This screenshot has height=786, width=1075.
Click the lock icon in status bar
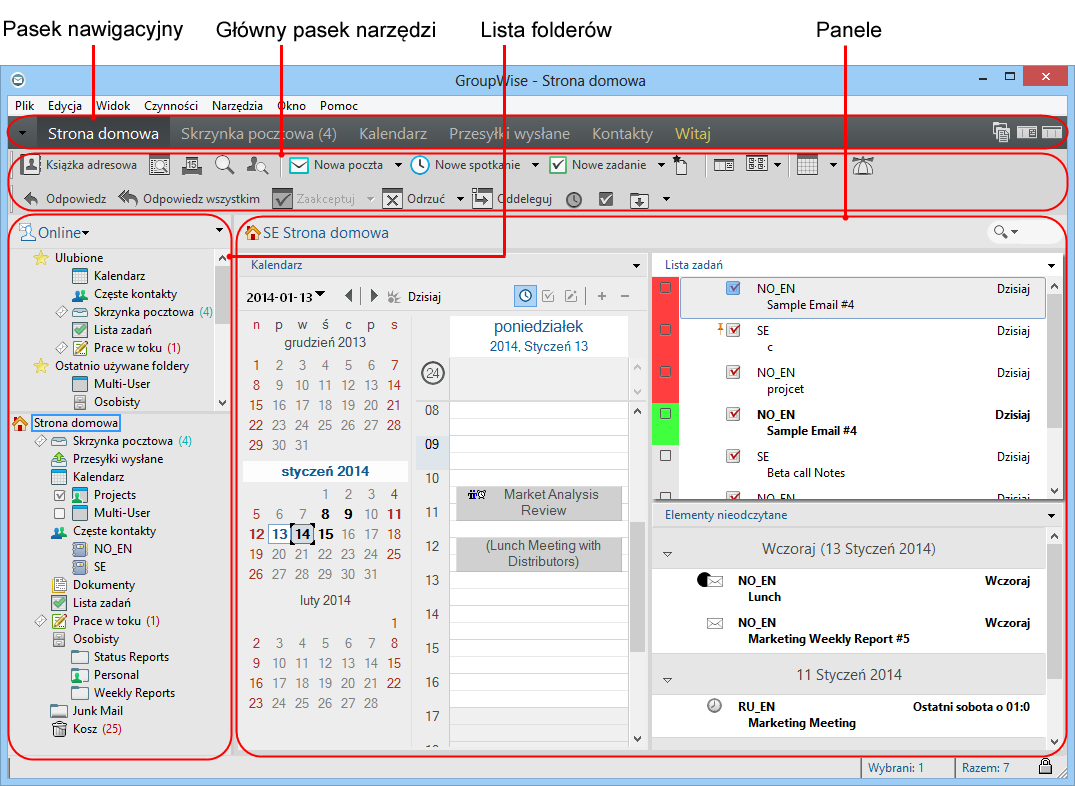pos(1045,766)
